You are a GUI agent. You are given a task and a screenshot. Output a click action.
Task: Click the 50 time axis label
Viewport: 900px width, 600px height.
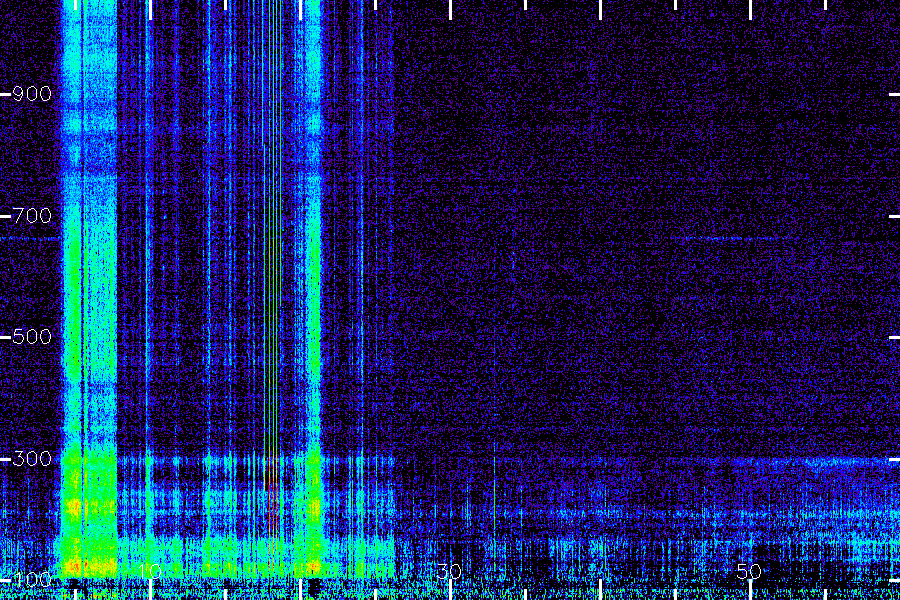749,571
